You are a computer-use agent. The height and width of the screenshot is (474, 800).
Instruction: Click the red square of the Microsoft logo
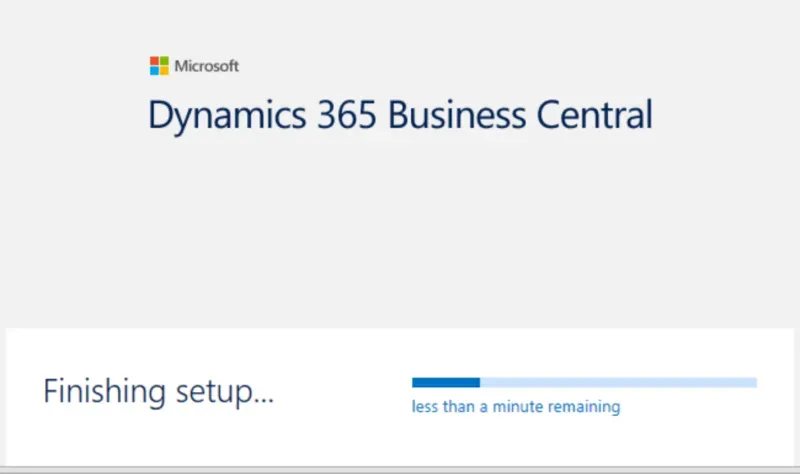[154, 62]
